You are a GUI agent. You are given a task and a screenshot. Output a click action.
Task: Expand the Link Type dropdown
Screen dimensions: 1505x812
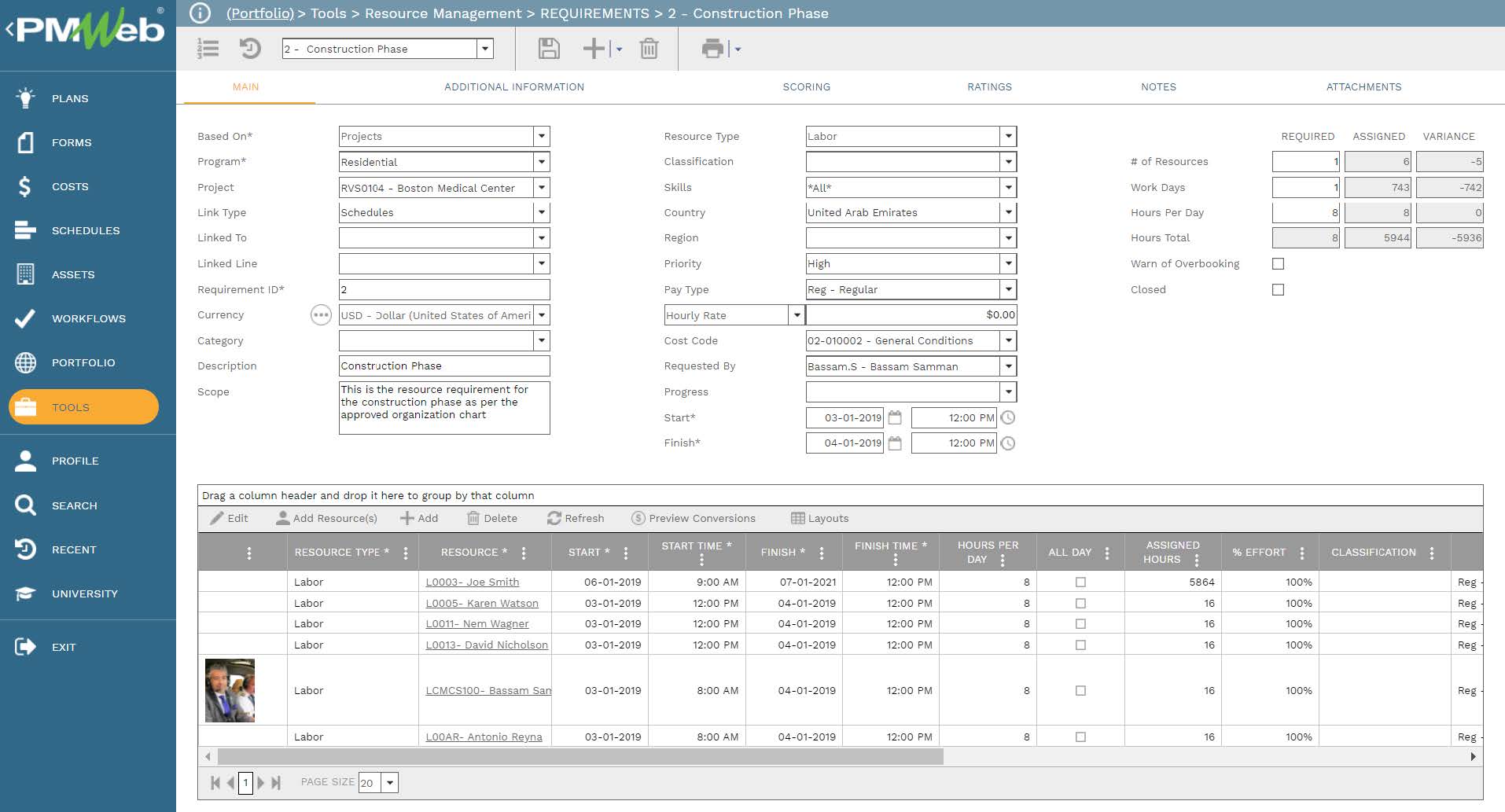(542, 212)
